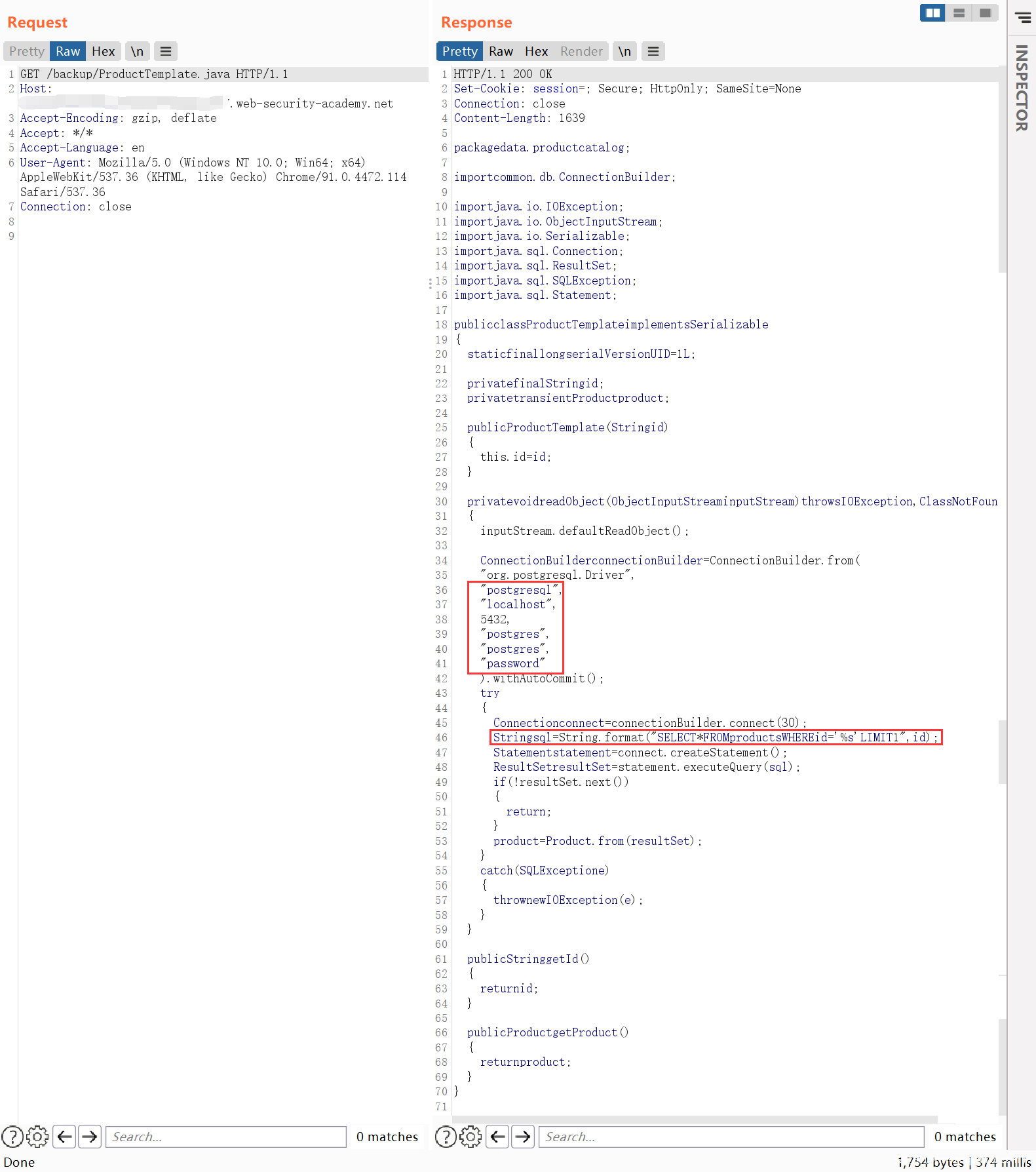The height and width of the screenshot is (1172, 1036).
Task: Switch to side-by-side split layout
Action: (932, 13)
